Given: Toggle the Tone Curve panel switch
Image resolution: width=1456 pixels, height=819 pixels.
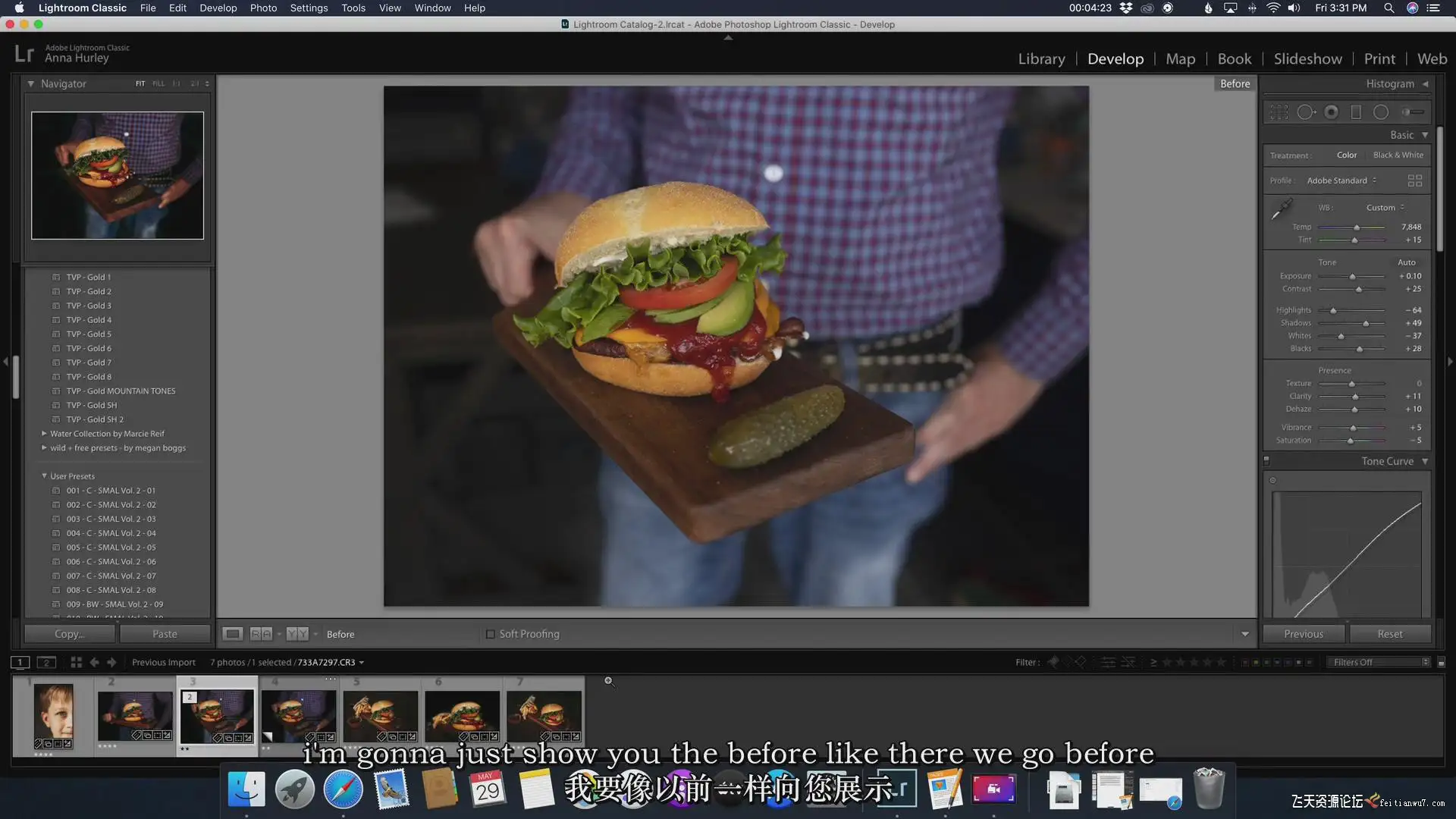Looking at the screenshot, I should [x=1266, y=460].
